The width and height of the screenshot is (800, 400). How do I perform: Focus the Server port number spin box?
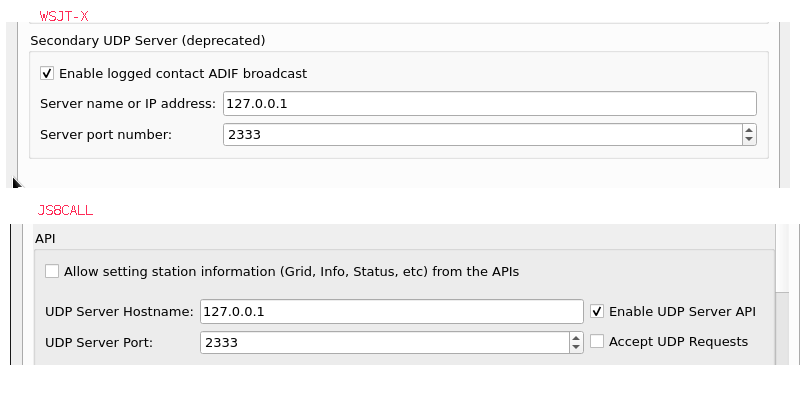(483, 135)
